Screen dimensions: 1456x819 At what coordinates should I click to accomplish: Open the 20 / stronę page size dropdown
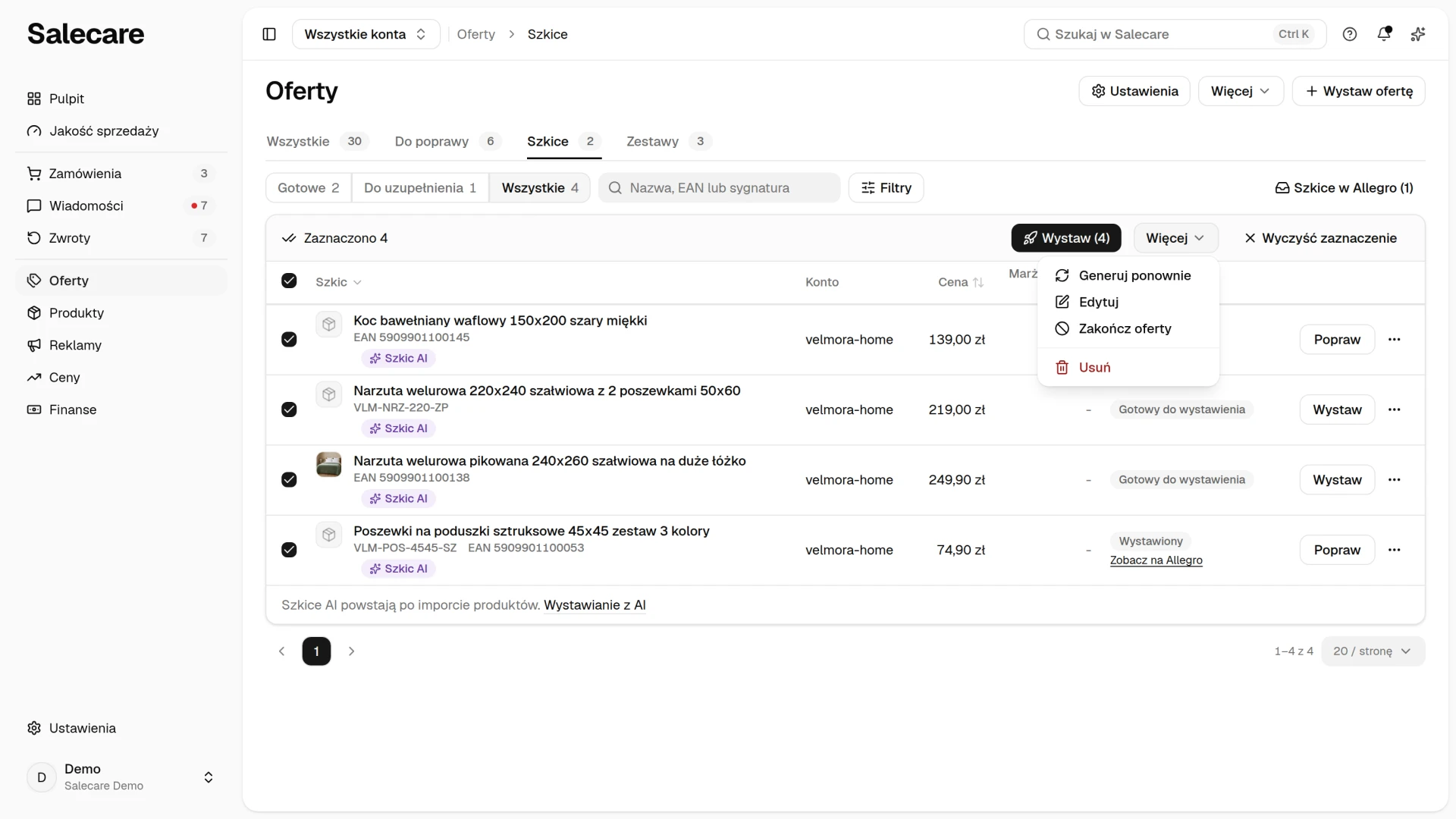[x=1373, y=651]
